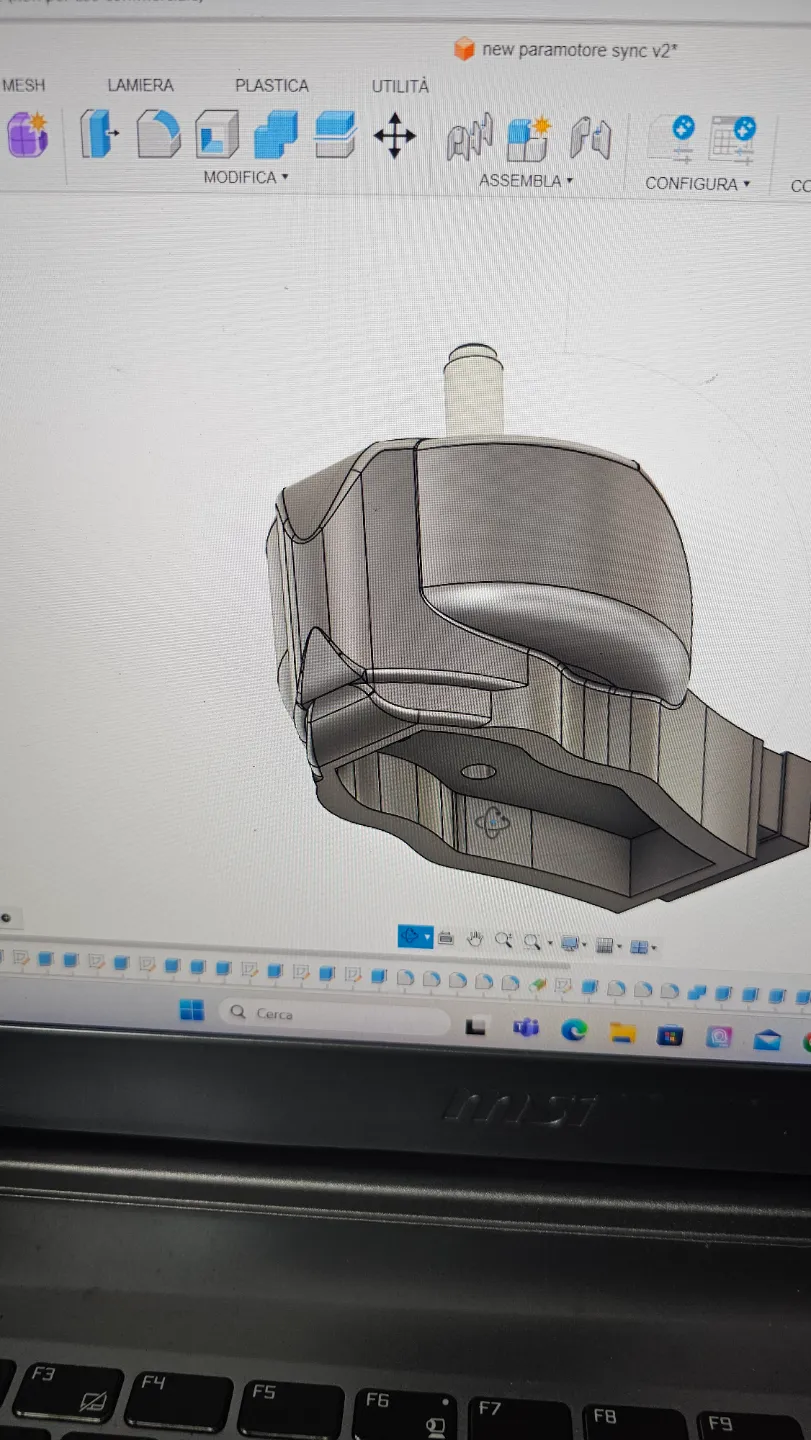Image resolution: width=811 pixels, height=1440 pixels.
Task: Click the Grid and Snaps icon
Action: point(604,945)
